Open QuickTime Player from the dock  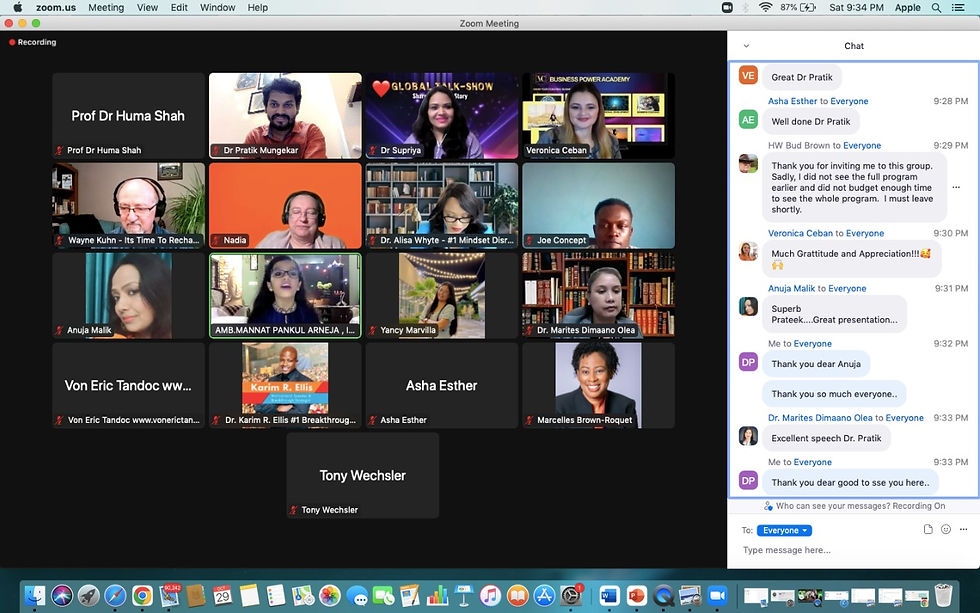[x=663, y=596]
